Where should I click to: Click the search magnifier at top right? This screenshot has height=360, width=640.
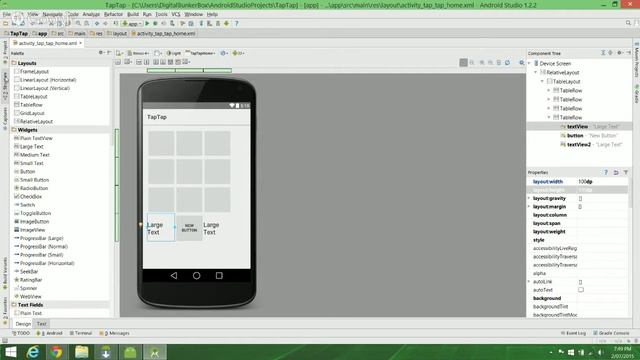(x=628, y=23)
